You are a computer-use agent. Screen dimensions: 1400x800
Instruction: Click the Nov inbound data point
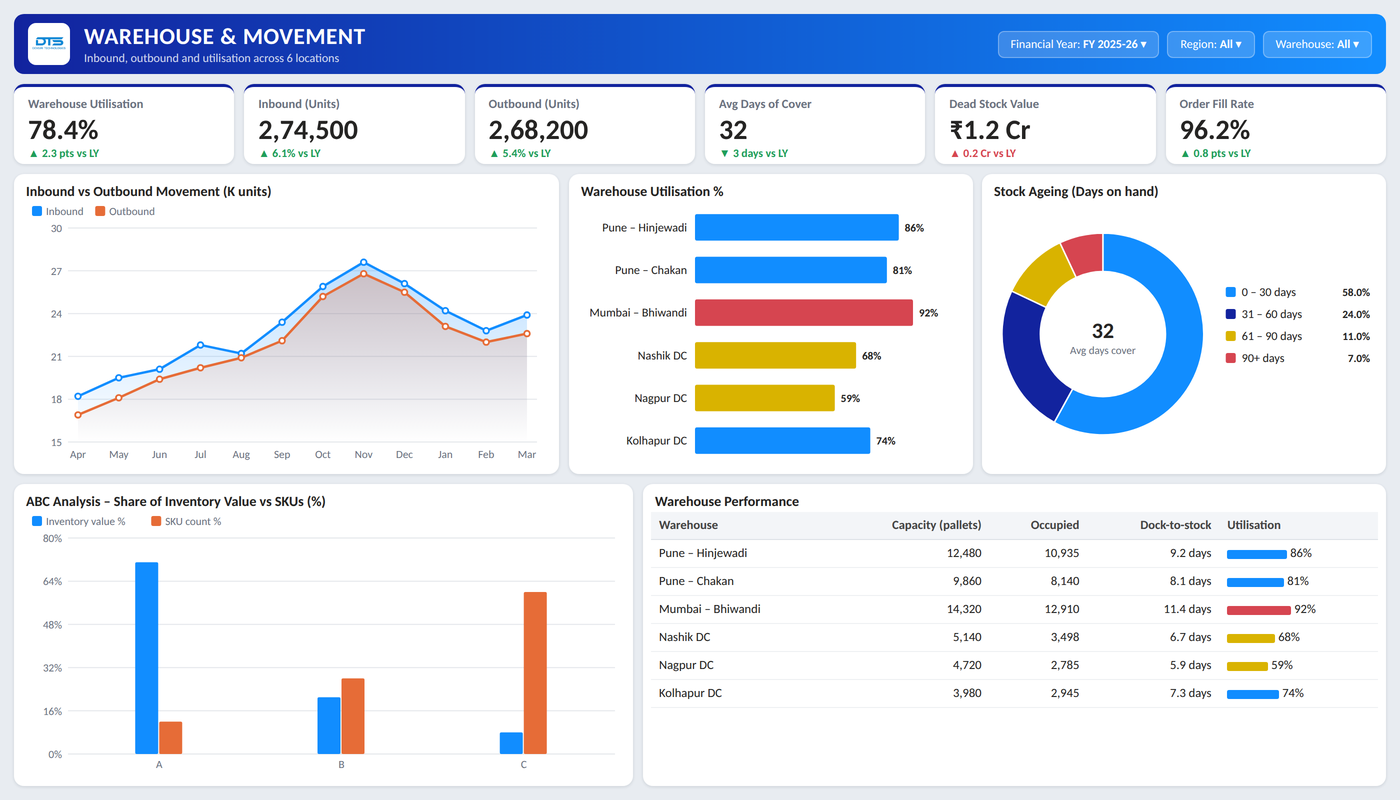[x=363, y=262]
